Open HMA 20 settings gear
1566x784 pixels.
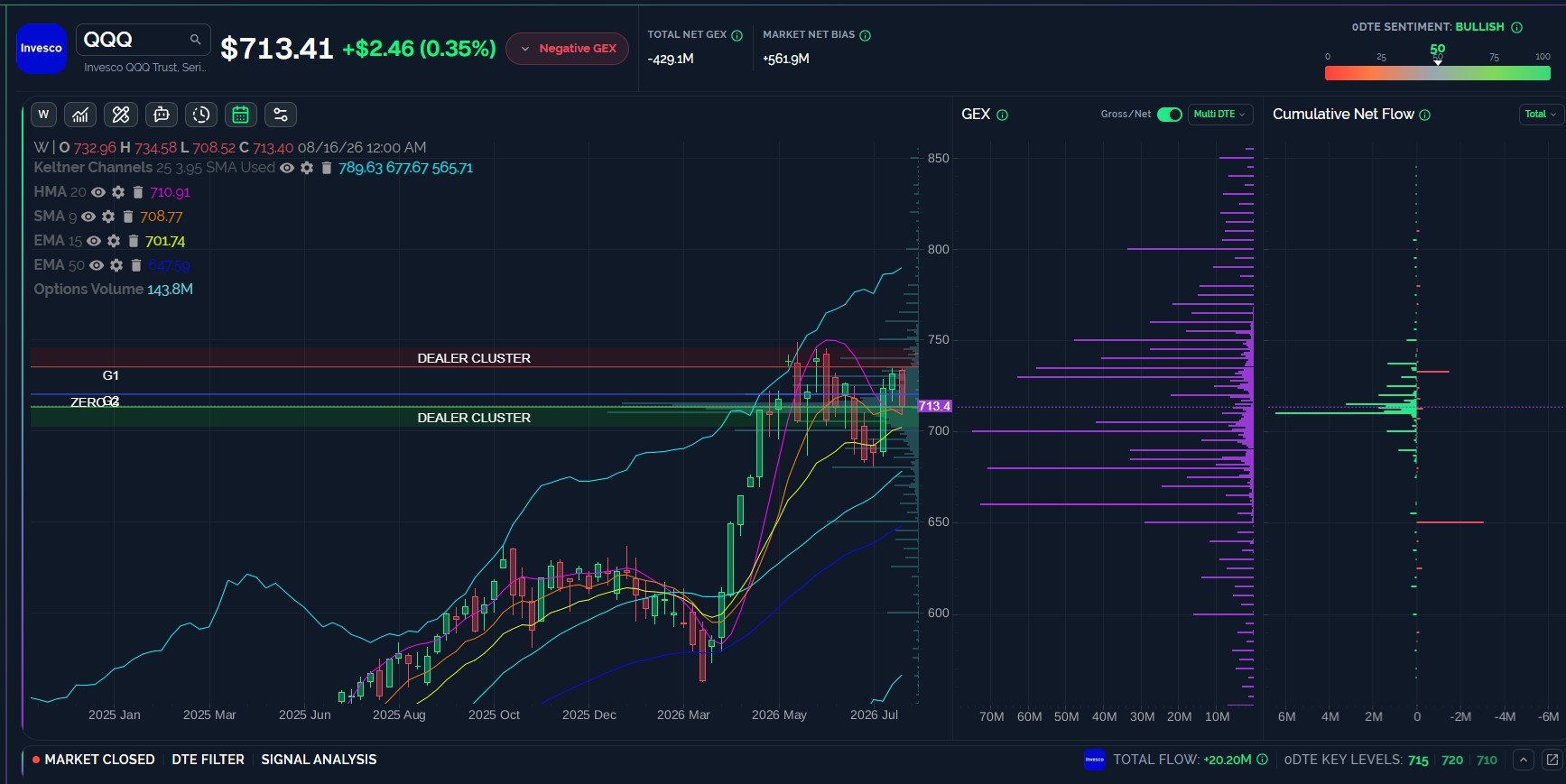click(118, 192)
